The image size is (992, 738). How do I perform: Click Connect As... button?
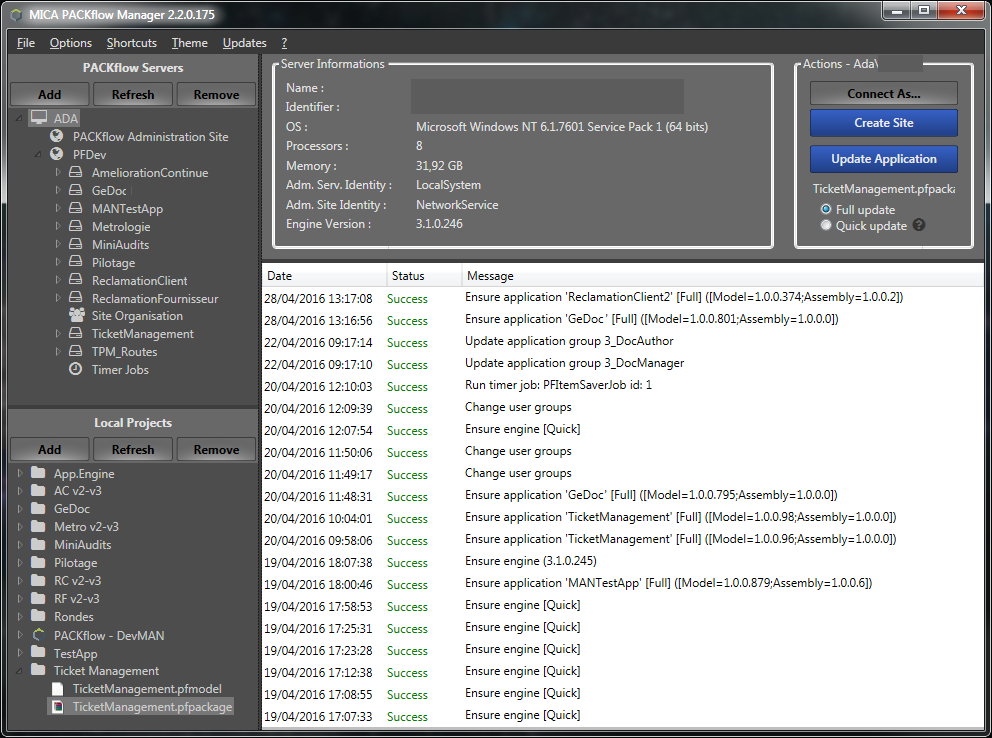[x=884, y=94]
